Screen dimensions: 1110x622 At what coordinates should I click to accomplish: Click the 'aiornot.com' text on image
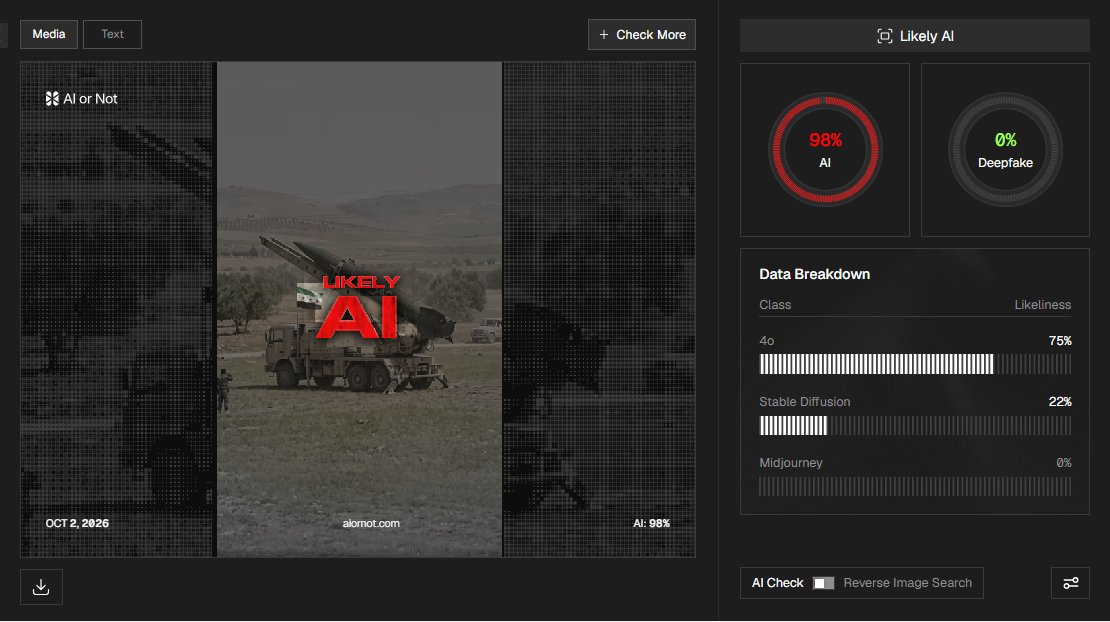pyautogui.click(x=371, y=524)
